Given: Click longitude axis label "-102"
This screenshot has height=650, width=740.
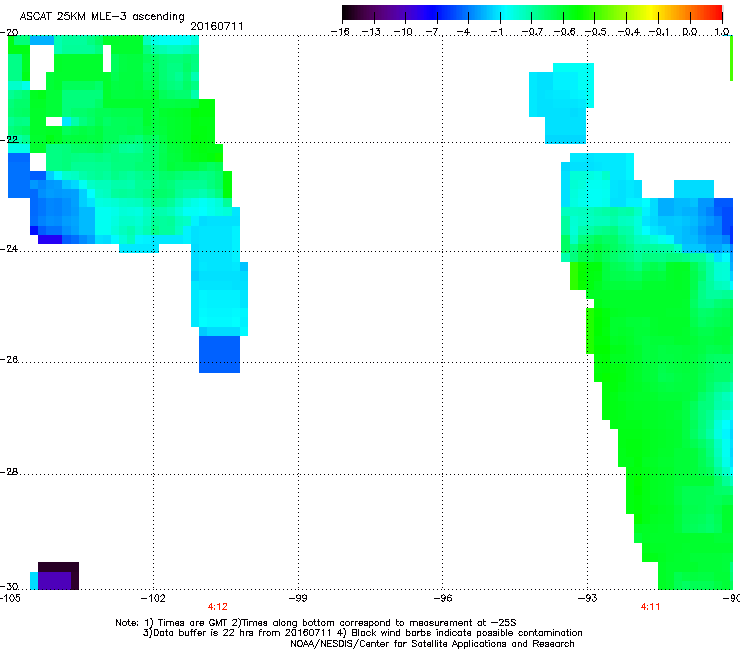Looking at the screenshot, I should [x=153, y=599].
